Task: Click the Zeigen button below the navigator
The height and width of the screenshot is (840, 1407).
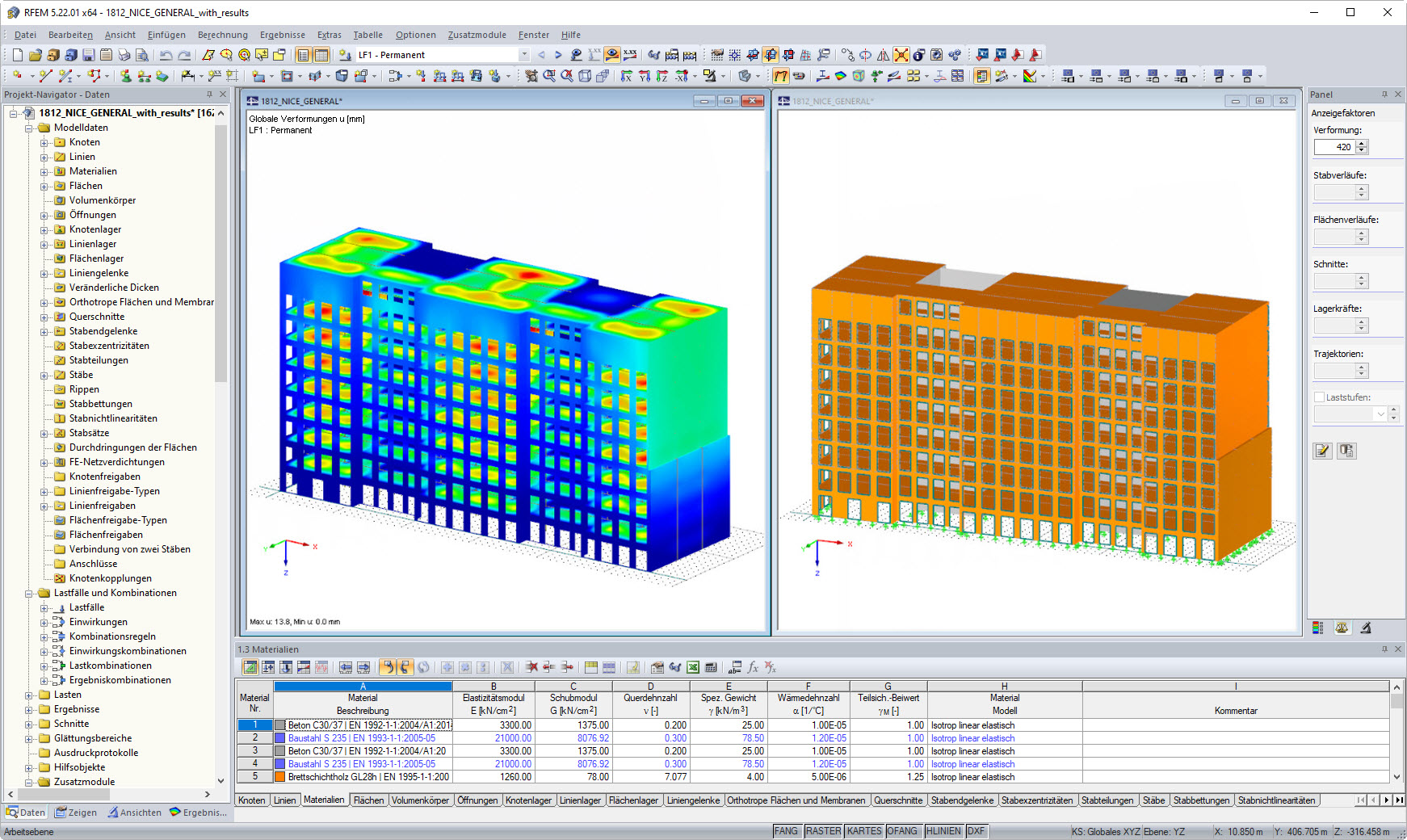Action: pos(77,813)
